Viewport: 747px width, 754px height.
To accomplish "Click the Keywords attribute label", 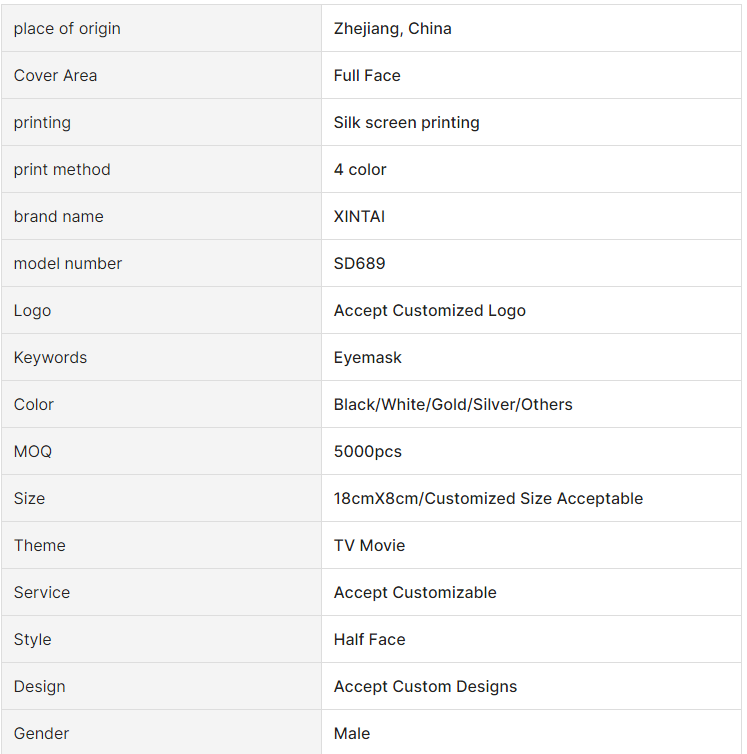I will click(50, 358).
